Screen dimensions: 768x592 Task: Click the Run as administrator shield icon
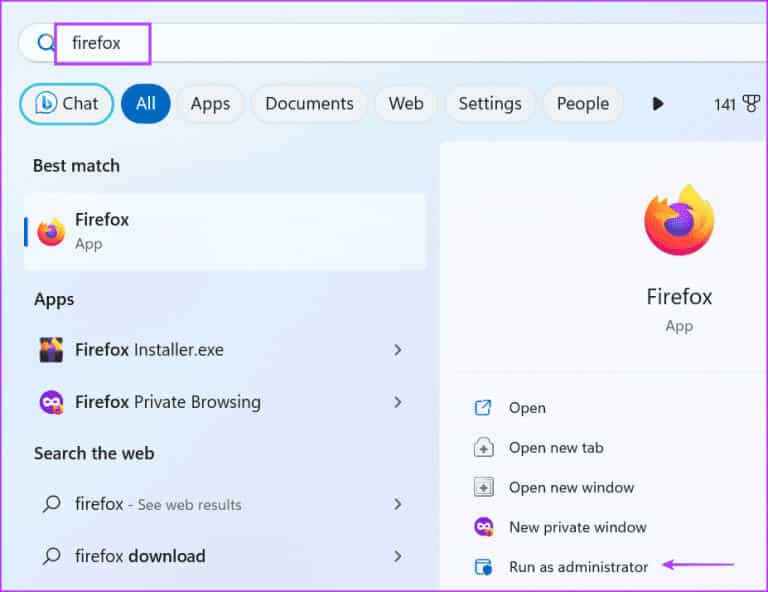pyautogui.click(x=483, y=567)
